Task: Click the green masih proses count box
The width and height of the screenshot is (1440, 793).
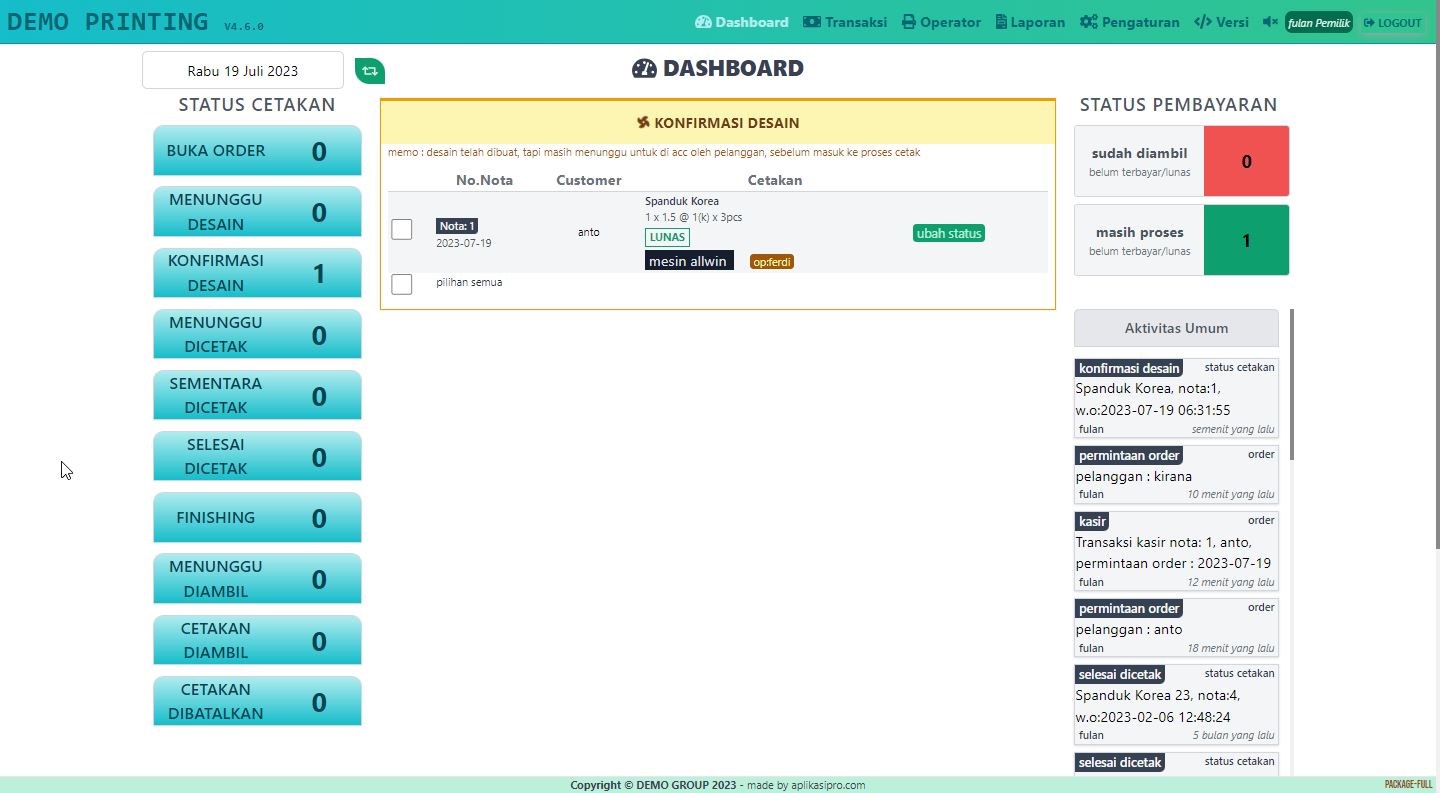Action: [x=1246, y=240]
